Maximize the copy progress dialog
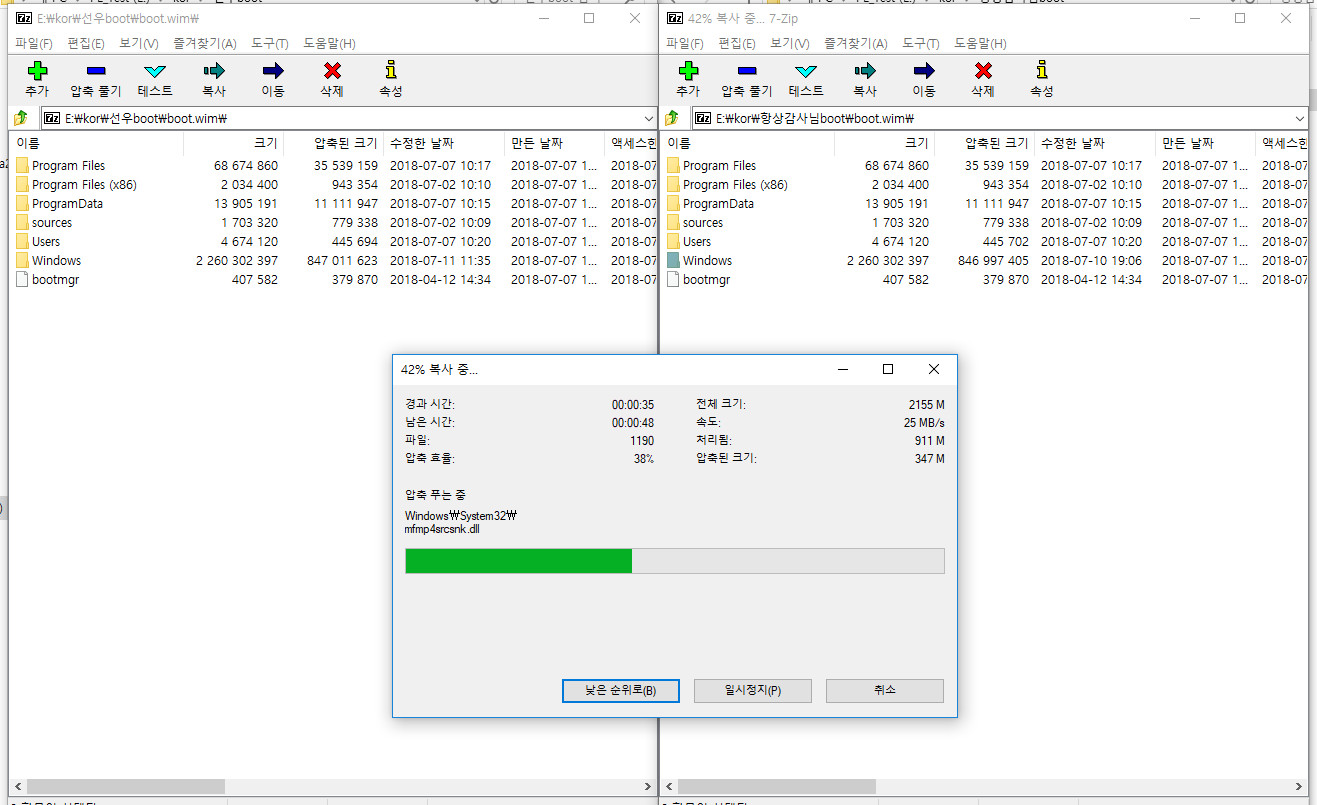 click(888, 369)
